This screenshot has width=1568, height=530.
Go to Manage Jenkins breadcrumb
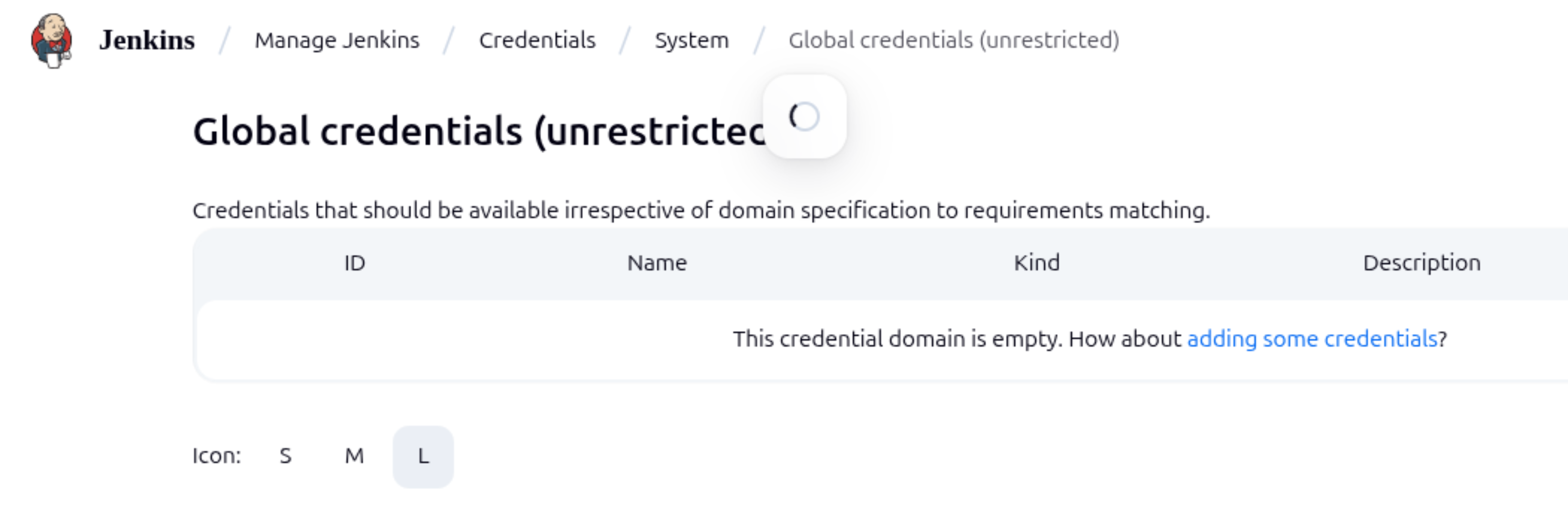click(x=337, y=40)
